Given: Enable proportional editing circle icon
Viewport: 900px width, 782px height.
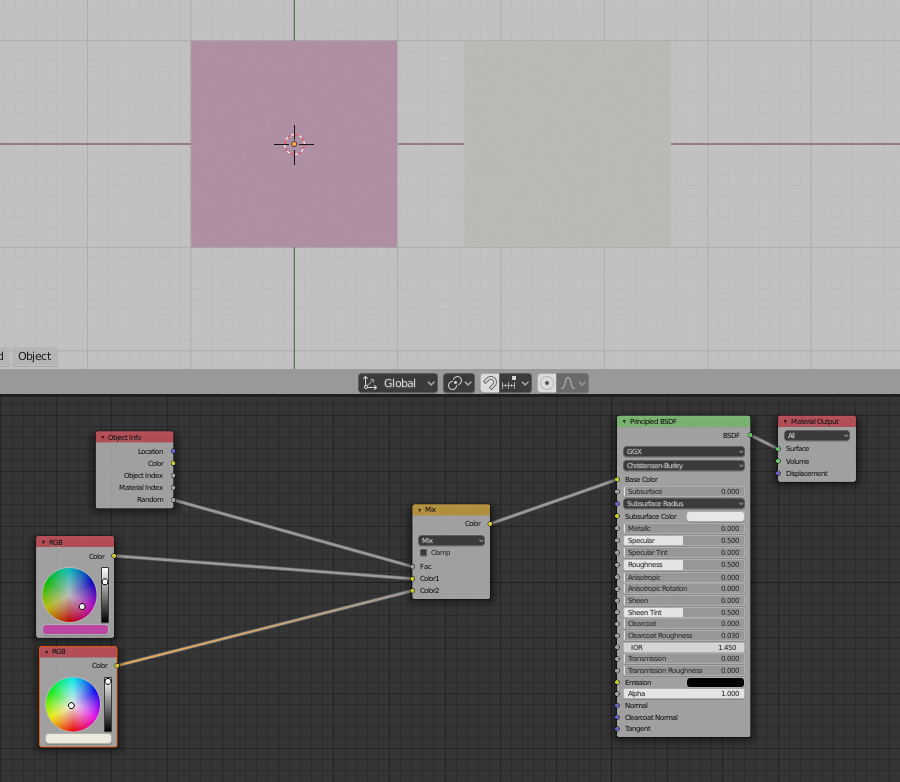Looking at the screenshot, I should tap(547, 383).
